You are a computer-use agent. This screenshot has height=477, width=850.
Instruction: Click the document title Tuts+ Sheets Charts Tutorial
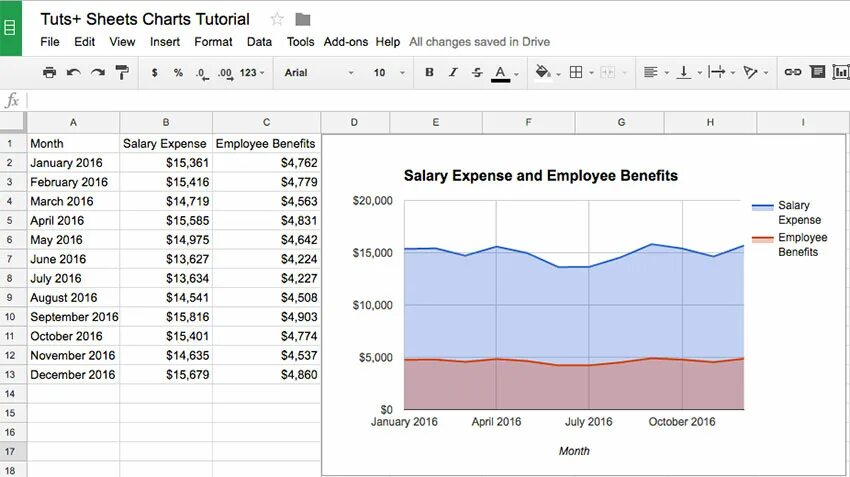(x=145, y=19)
